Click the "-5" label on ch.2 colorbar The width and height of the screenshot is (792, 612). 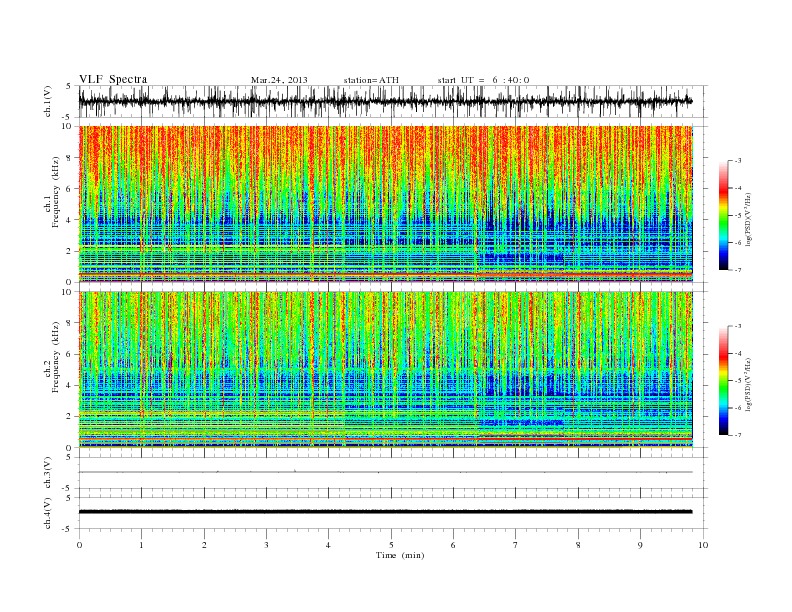pos(738,381)
